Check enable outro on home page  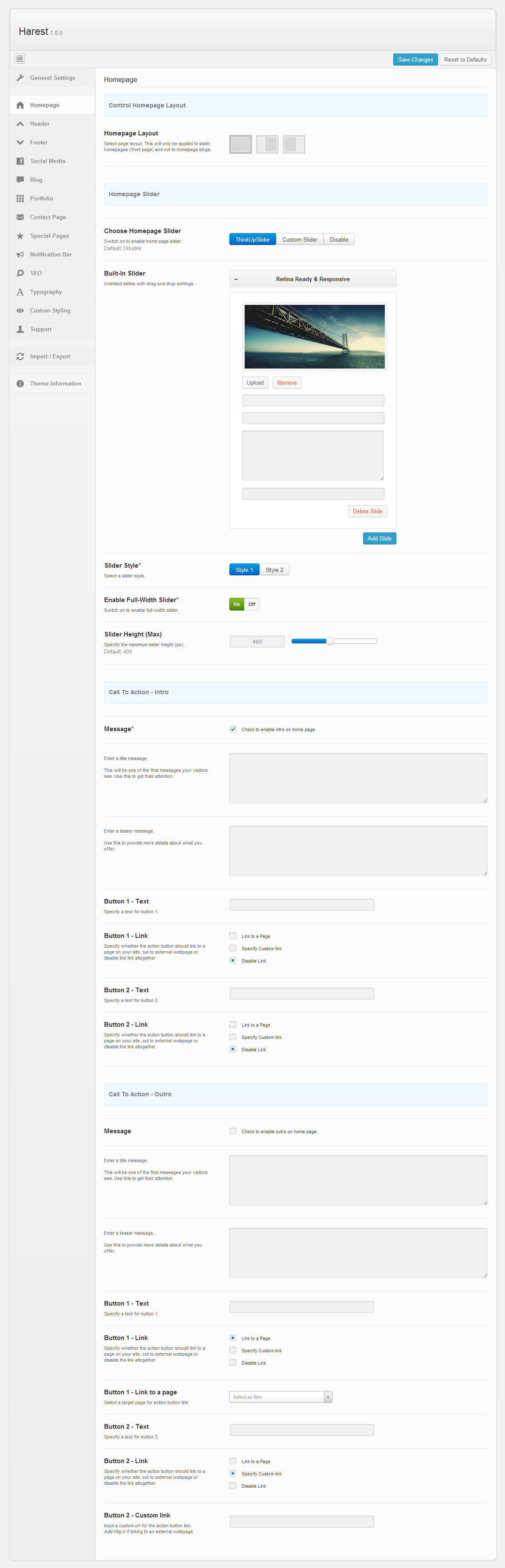(x=233, y=1132)
